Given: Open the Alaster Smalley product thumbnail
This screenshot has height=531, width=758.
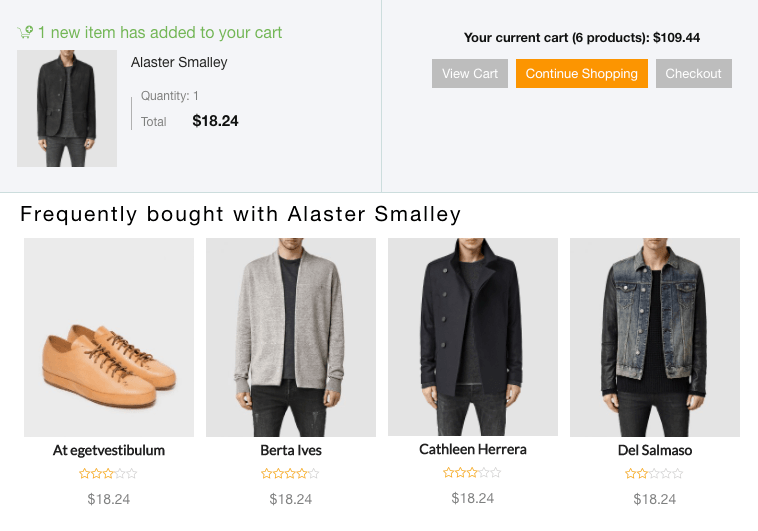Looking at the screenshot, I should click(67, 108).
